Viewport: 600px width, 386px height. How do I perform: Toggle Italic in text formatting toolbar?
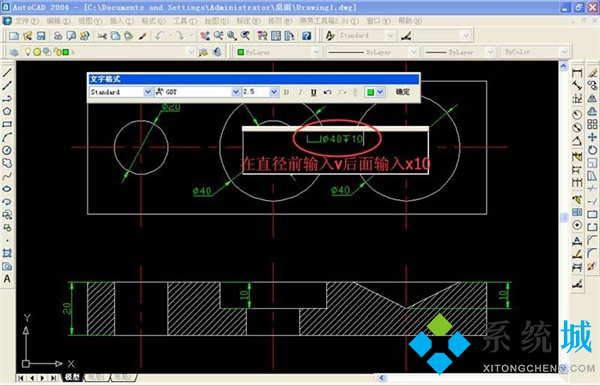300,92
